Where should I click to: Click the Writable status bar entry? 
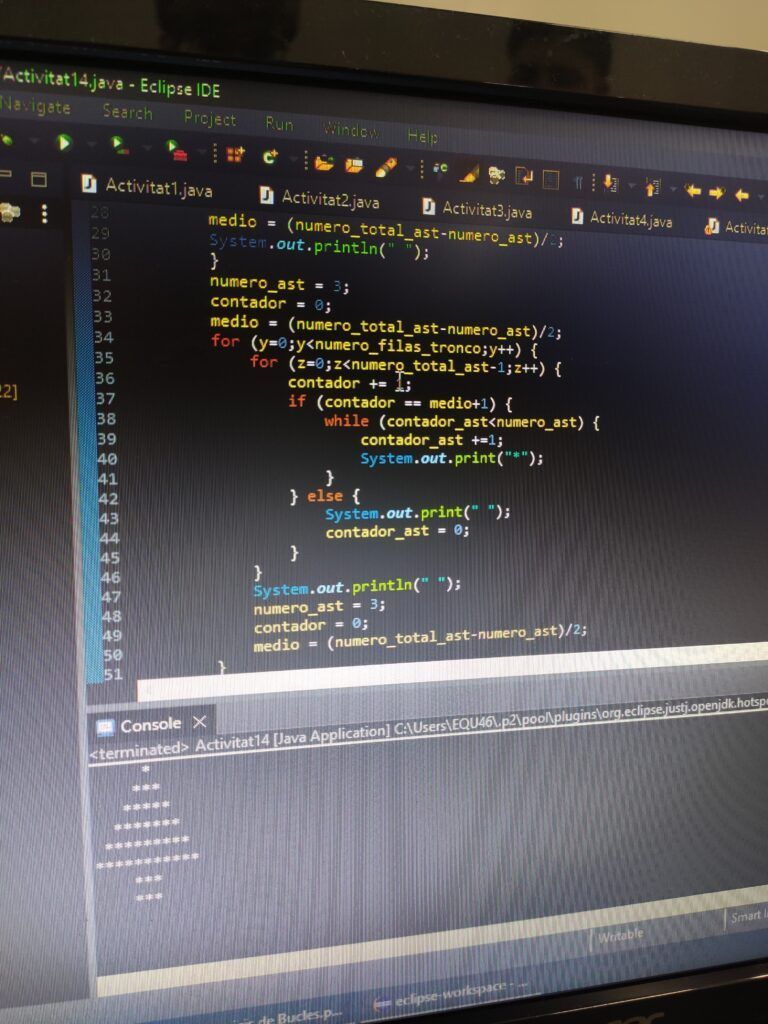pos(620,936)
